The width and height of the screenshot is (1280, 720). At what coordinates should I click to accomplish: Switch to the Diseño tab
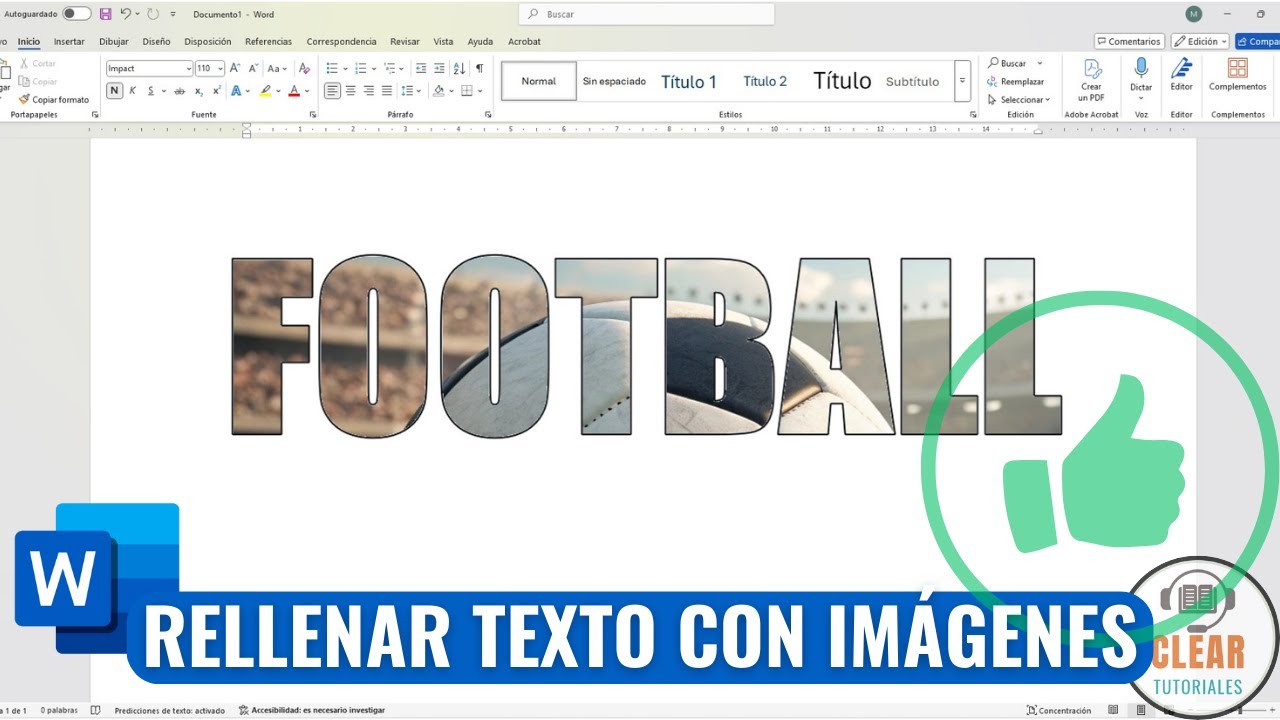[156, 42]
